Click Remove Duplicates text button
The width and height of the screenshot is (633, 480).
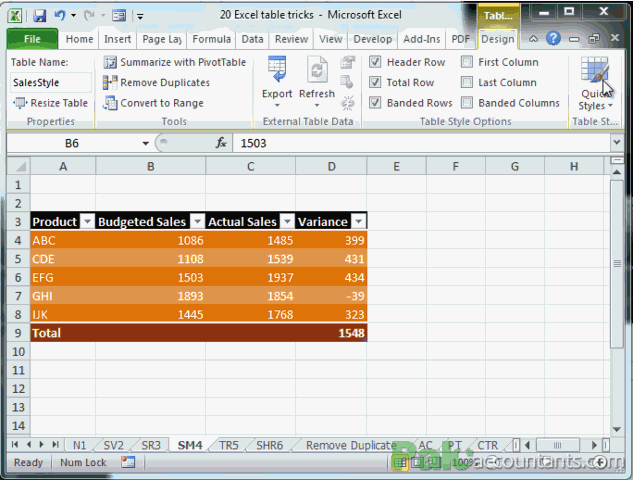click(x=165, y=83)
